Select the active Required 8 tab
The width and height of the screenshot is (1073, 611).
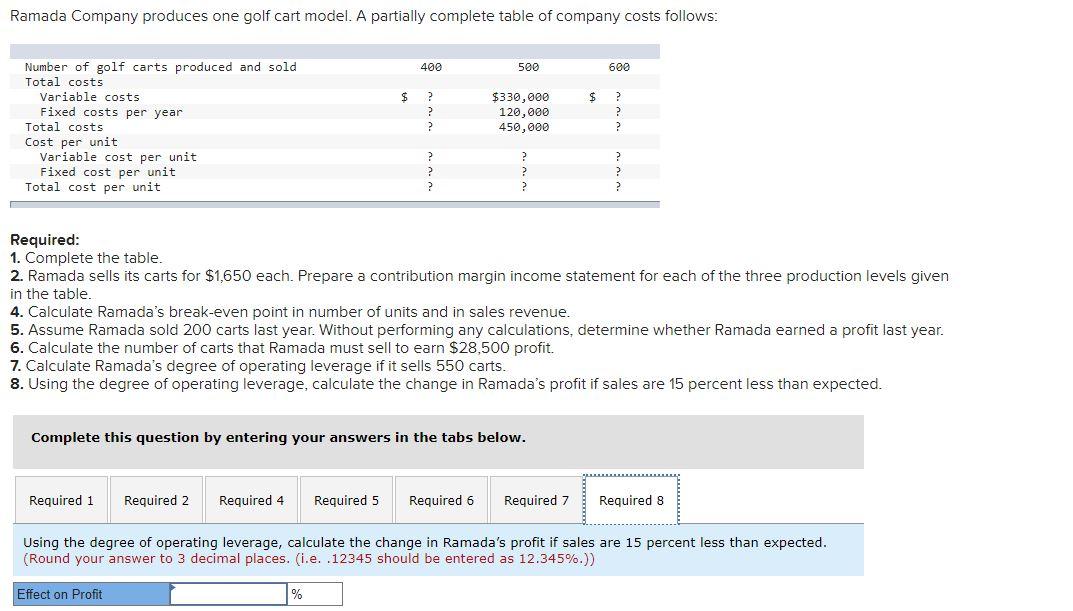point(632,499)
